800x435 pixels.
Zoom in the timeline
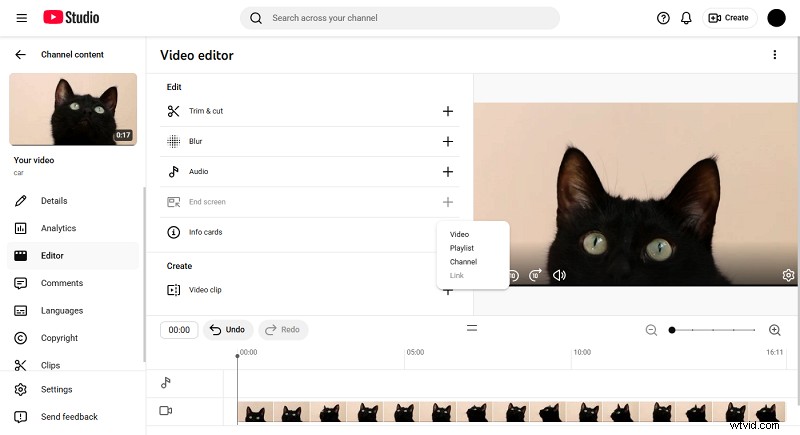(774, 330)
